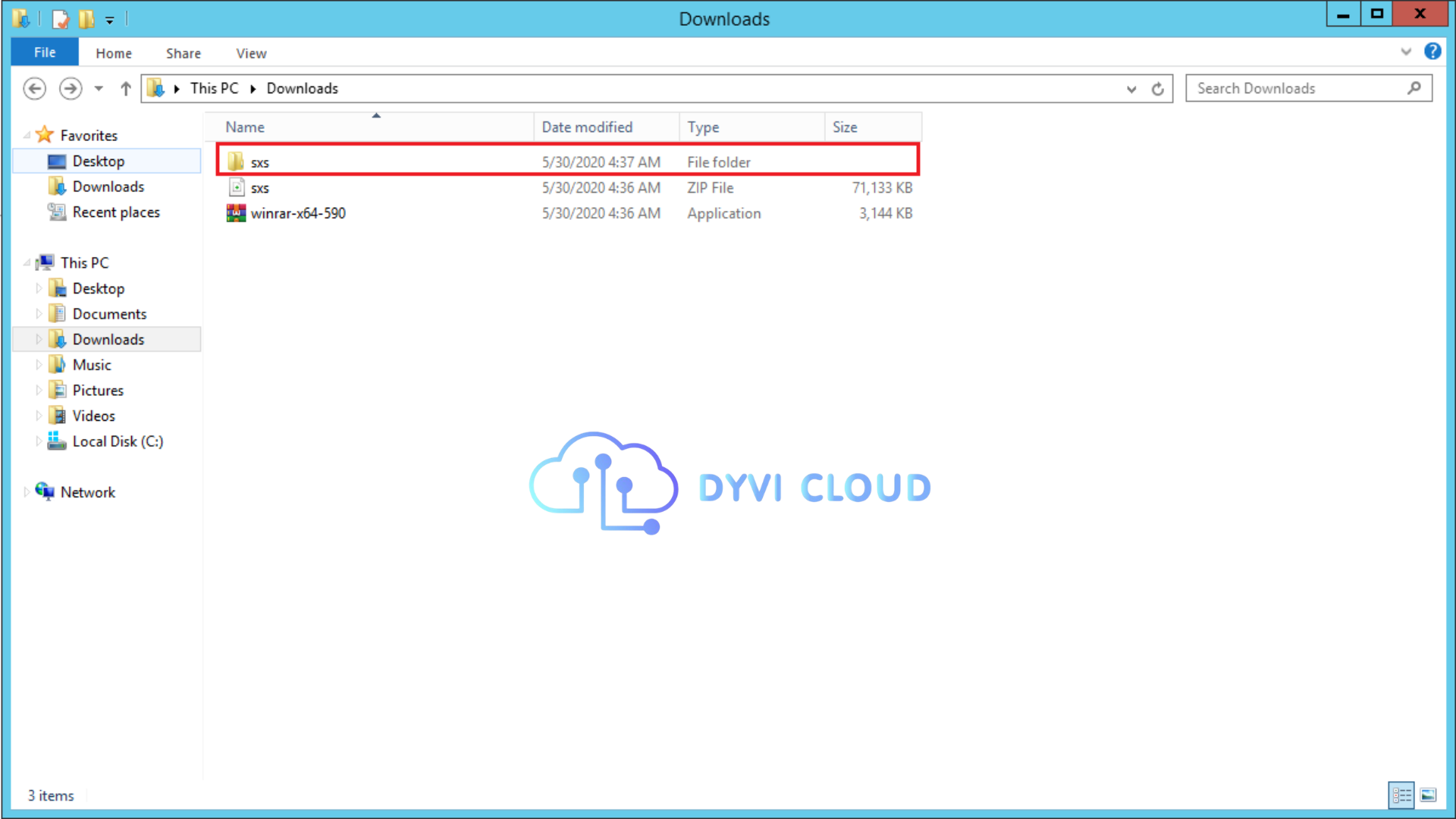This screenshot has height=819, width=1456.
Task: Click the Favorites star icon
Action: coord(45,134)
